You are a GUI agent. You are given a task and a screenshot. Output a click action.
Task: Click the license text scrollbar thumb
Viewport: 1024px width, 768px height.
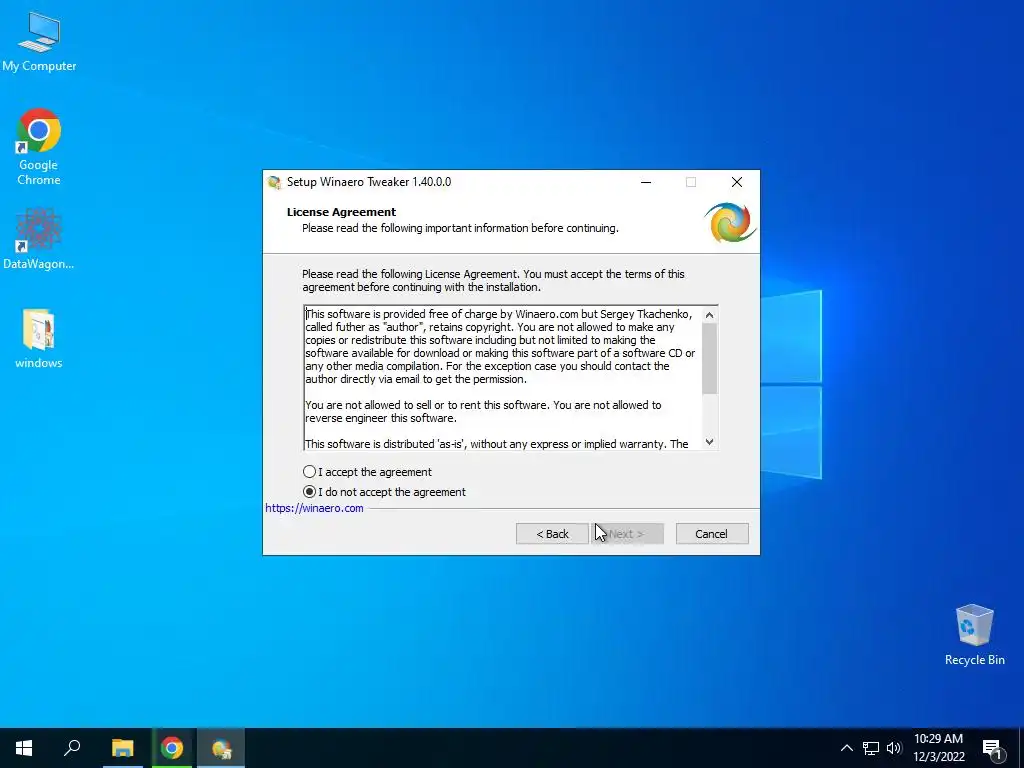710,359
